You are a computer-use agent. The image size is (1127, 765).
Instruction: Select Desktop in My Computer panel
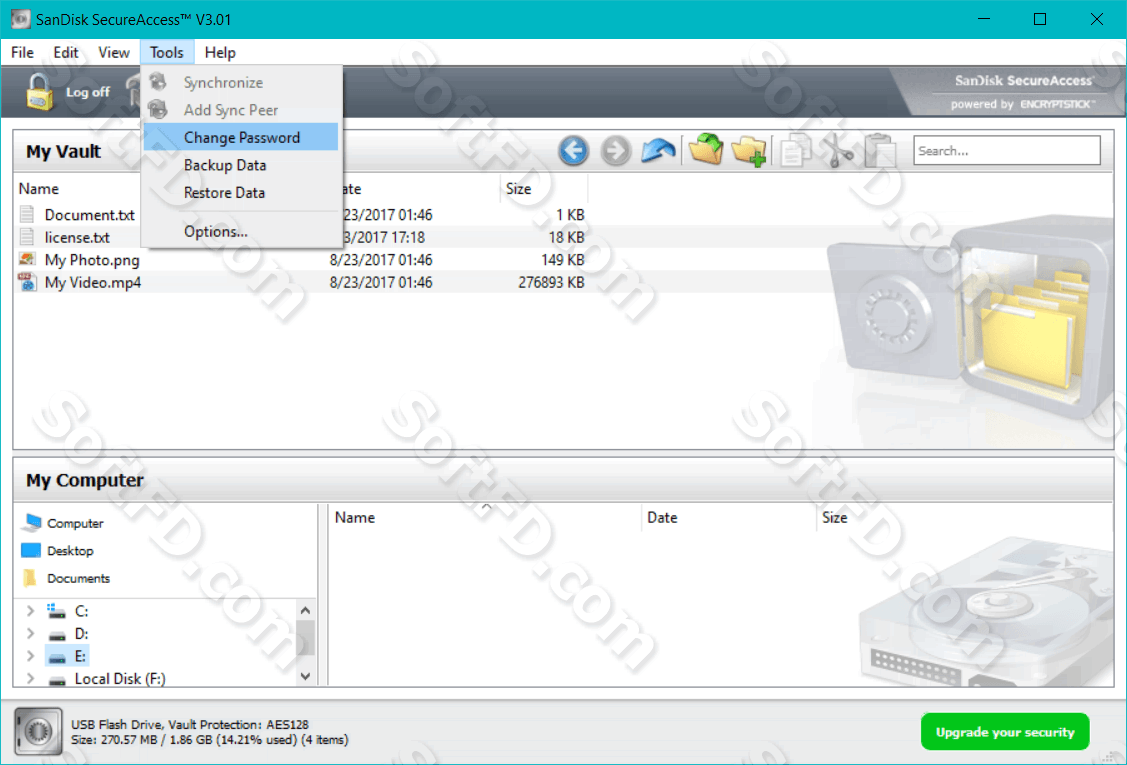pos(70,551)
